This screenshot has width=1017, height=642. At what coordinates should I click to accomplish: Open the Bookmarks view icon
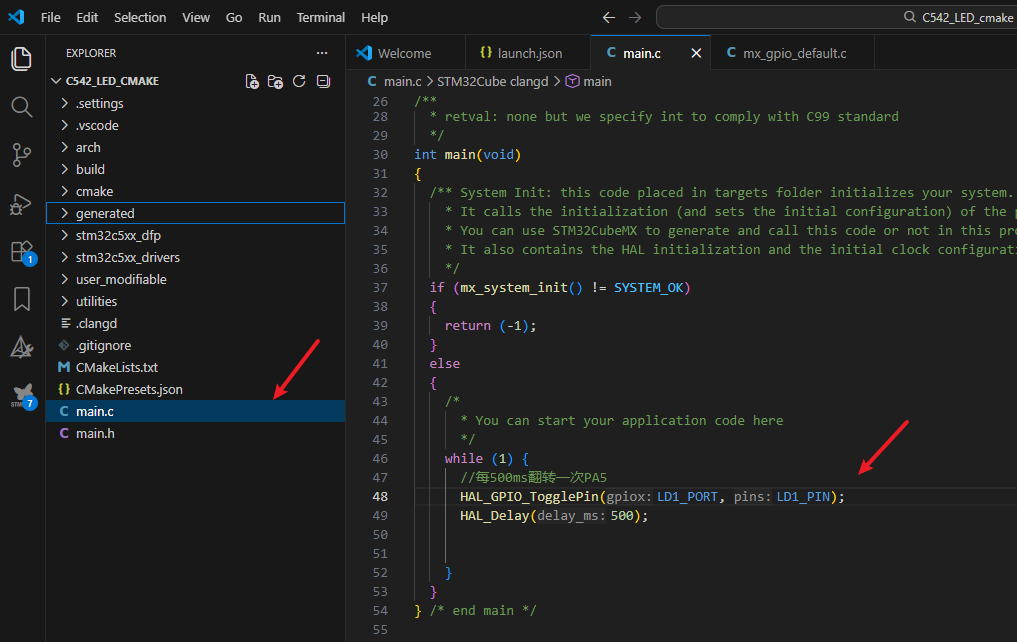(x=21, y=299)
